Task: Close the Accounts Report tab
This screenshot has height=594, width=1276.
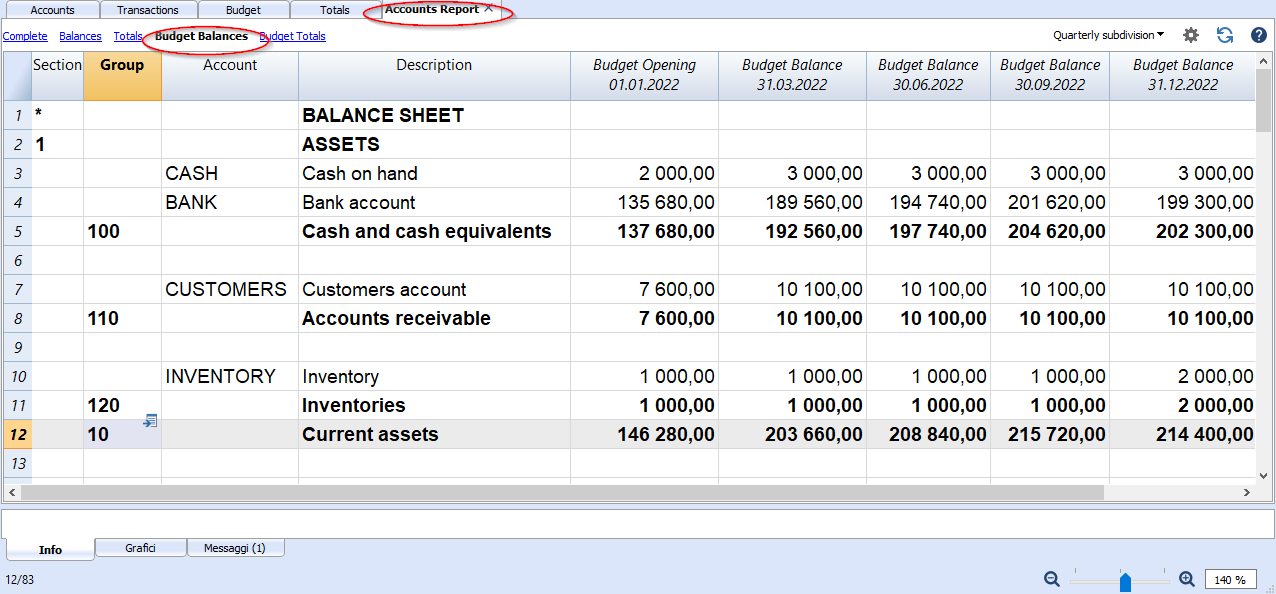Action: coord(488,9)
